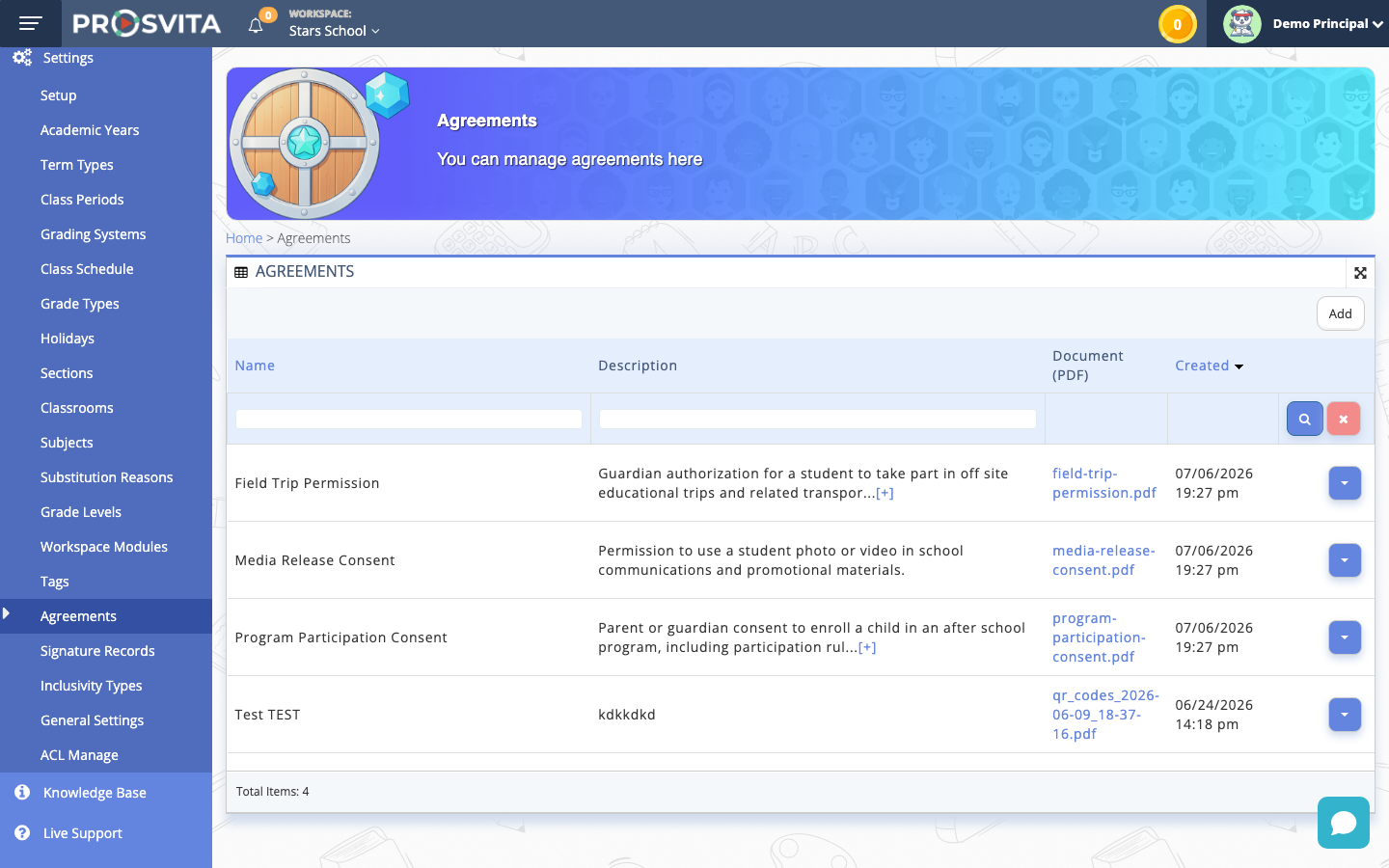1389x868 pixels.
Task: Open Holidays settings
Action: pyautogui.click(x=68, y=339)
